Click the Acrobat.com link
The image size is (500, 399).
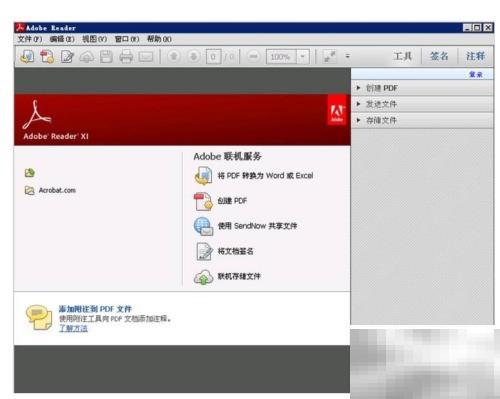click(57, 190)
